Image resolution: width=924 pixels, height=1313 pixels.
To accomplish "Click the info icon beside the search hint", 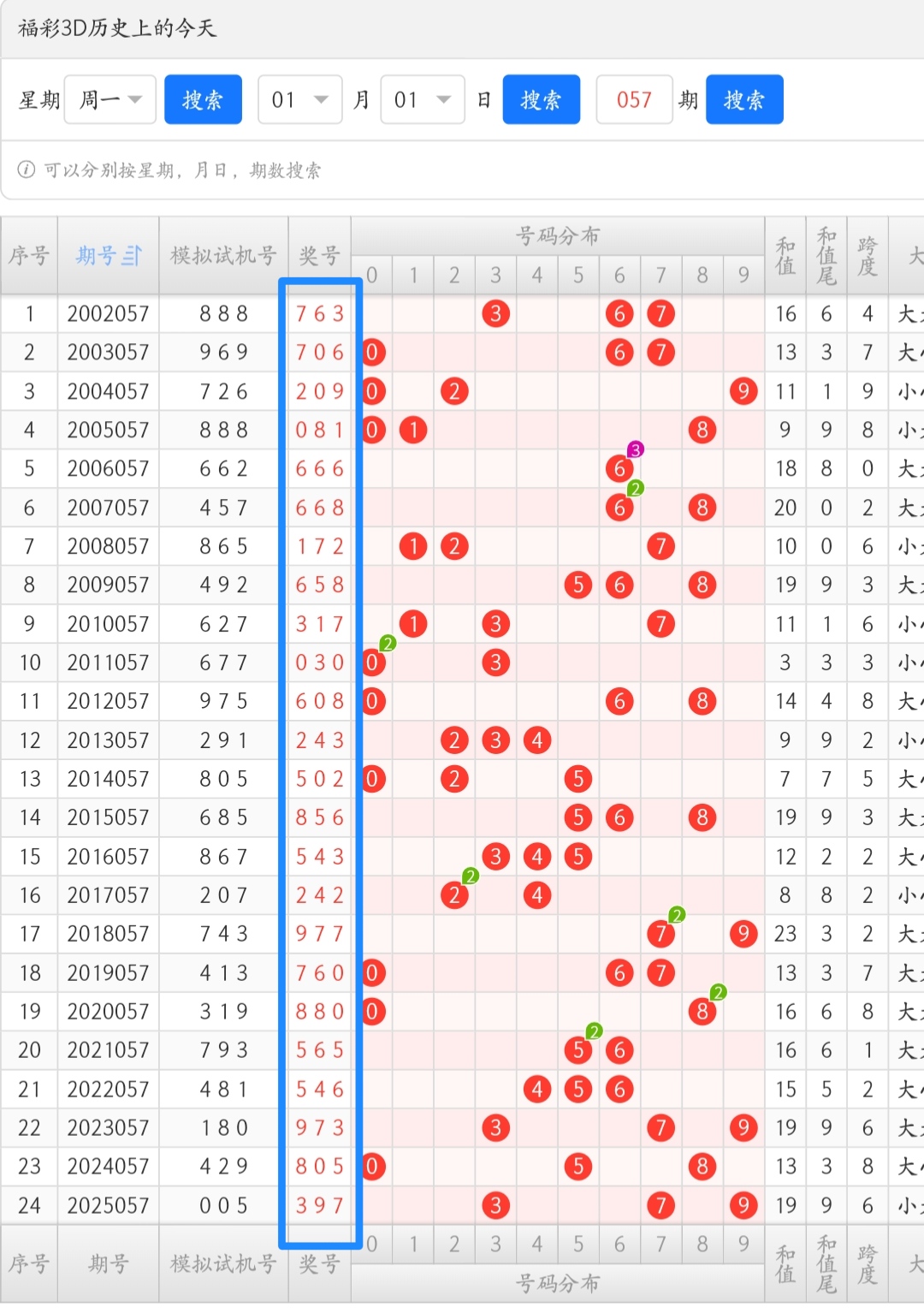I will tap(27, 169).
